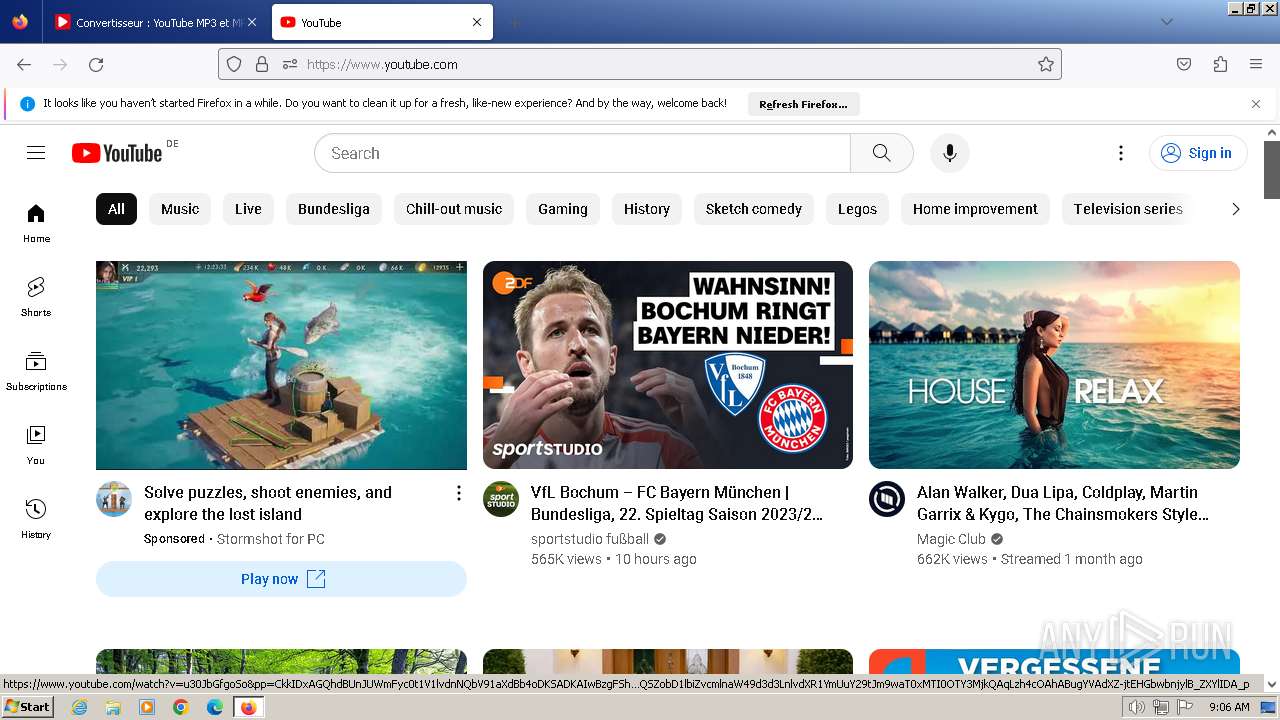
Task: Reload the current page
Action: pos(96,64)
